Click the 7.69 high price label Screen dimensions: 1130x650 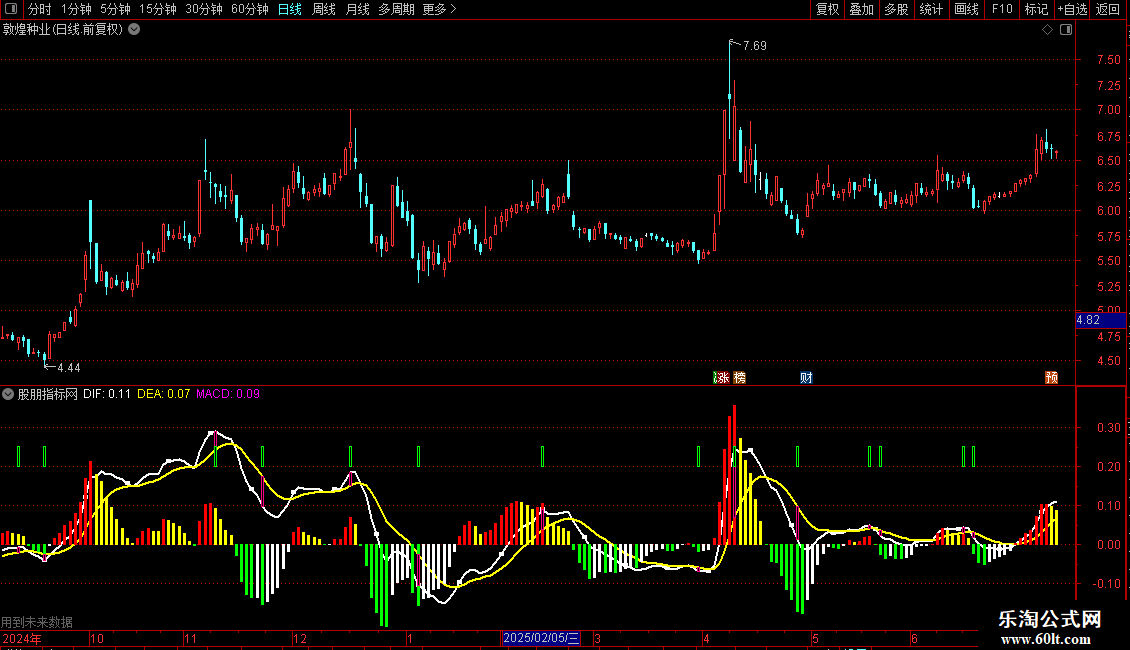pyautogui.click(x=755, y=45)
